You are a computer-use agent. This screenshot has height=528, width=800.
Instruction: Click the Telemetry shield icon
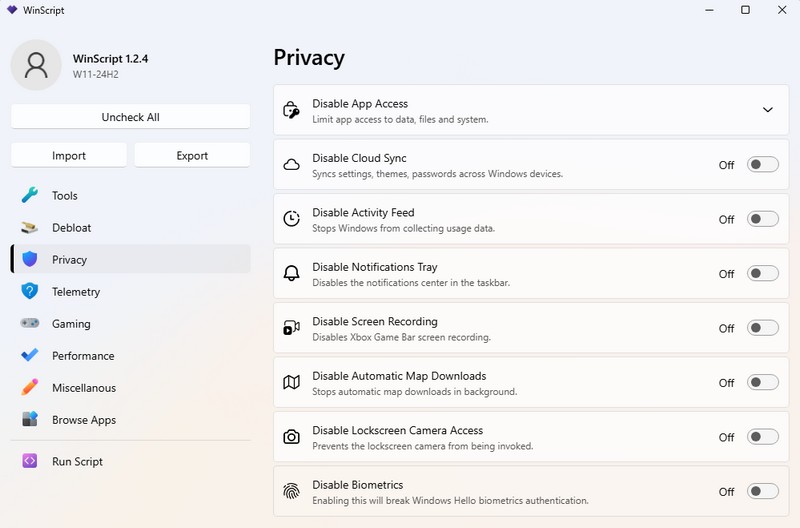point(30,292)
